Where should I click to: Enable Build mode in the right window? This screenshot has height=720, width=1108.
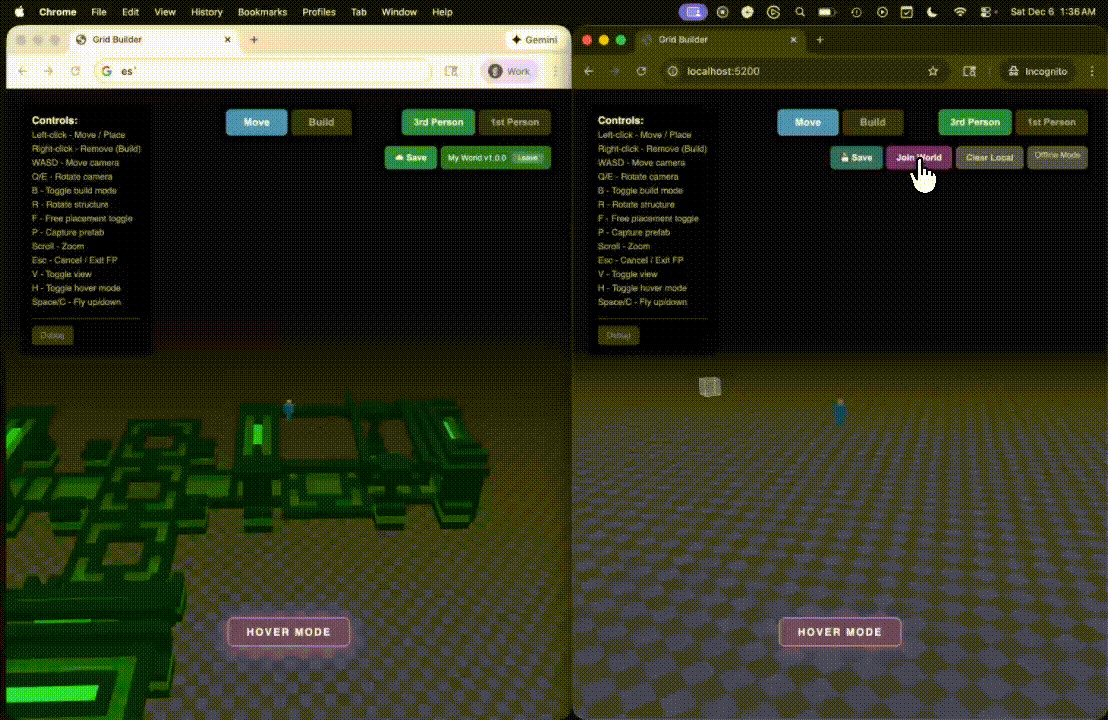pos(873,122)
